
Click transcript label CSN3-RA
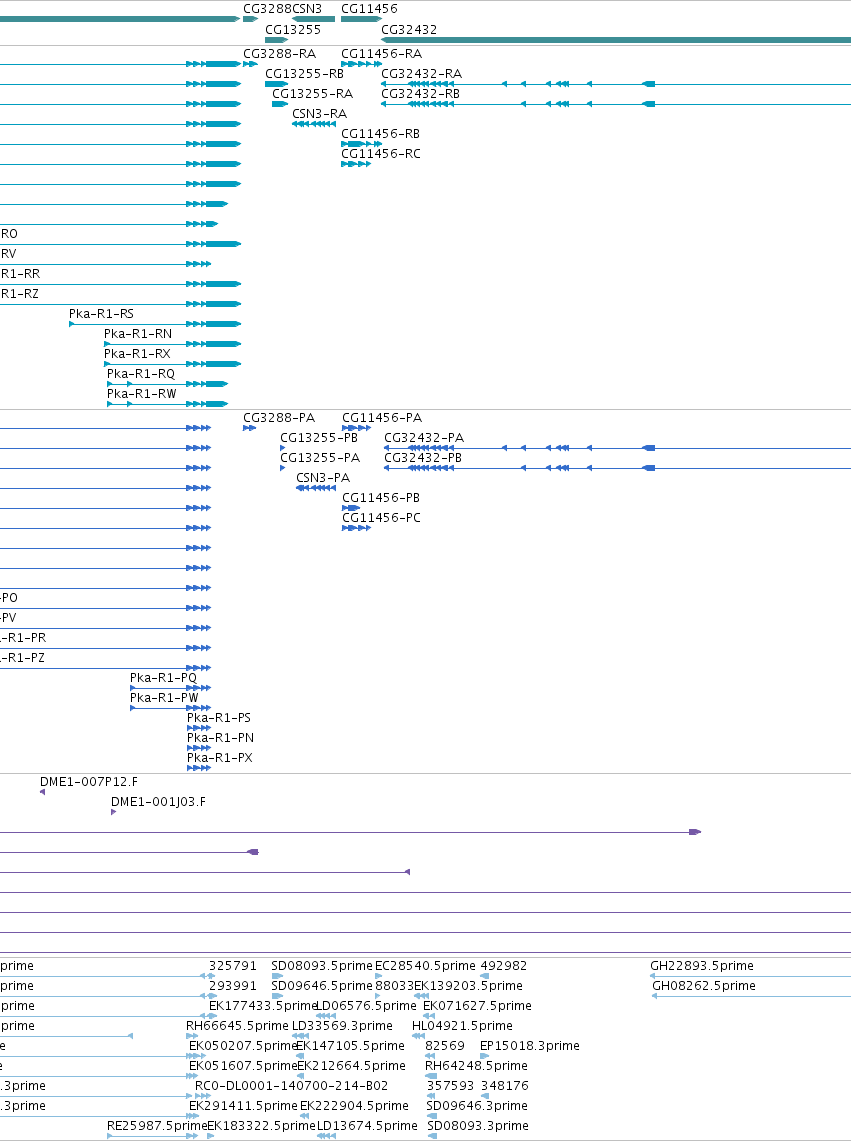tap(320, 114)
